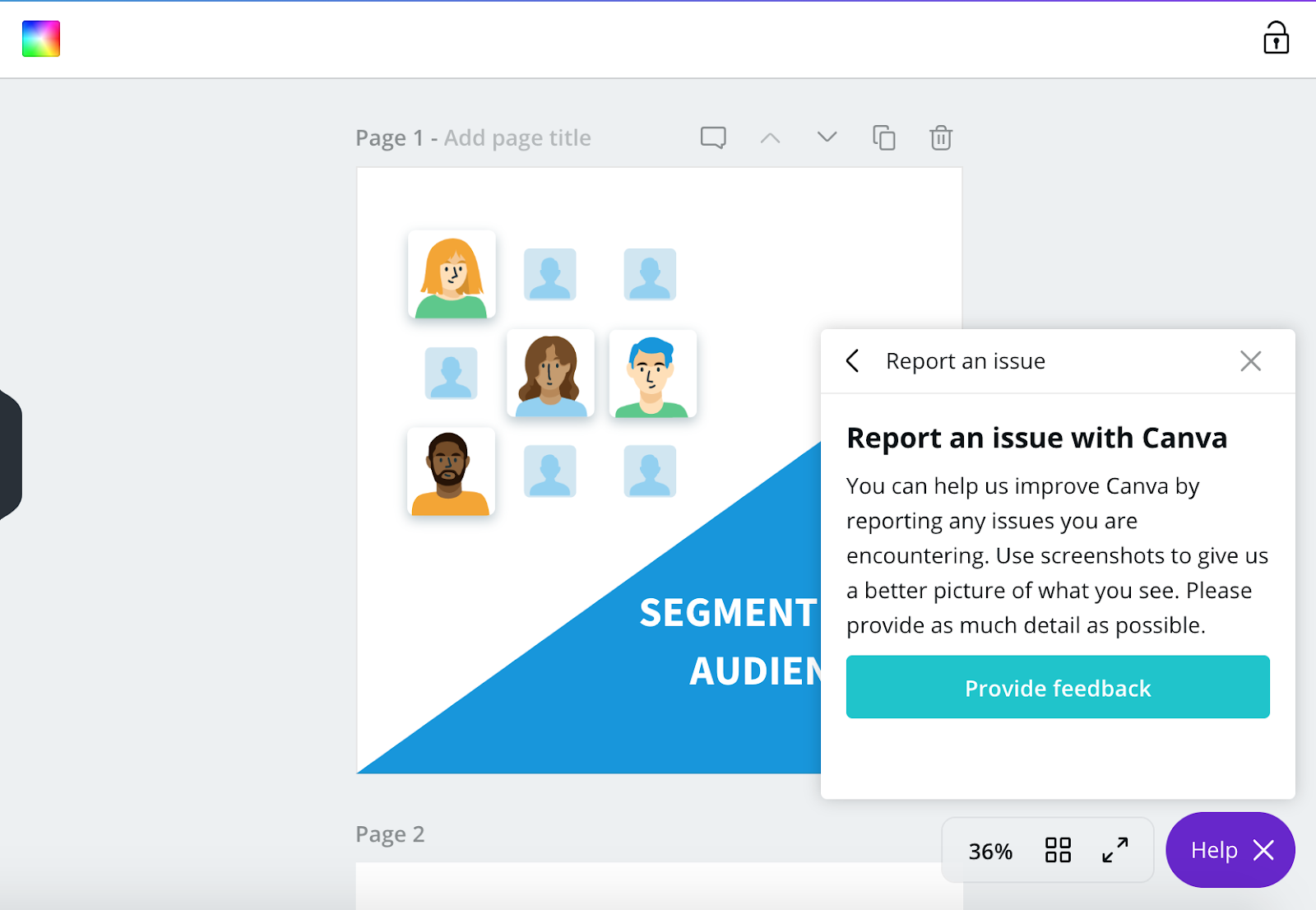1316x910 pixels.
Task: Click the lock icon at top right
Action: (1276, 38)
